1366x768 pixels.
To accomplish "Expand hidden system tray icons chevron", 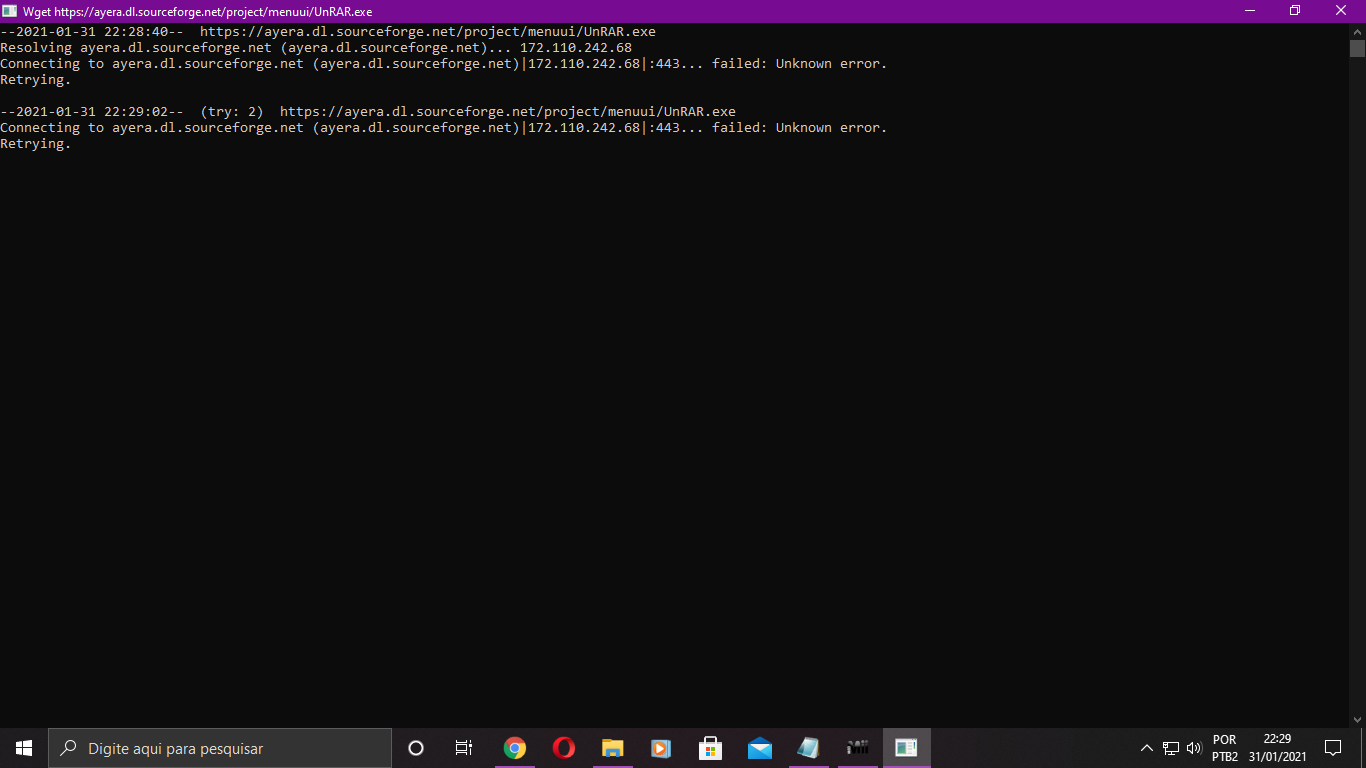I will click(1147, 748).
